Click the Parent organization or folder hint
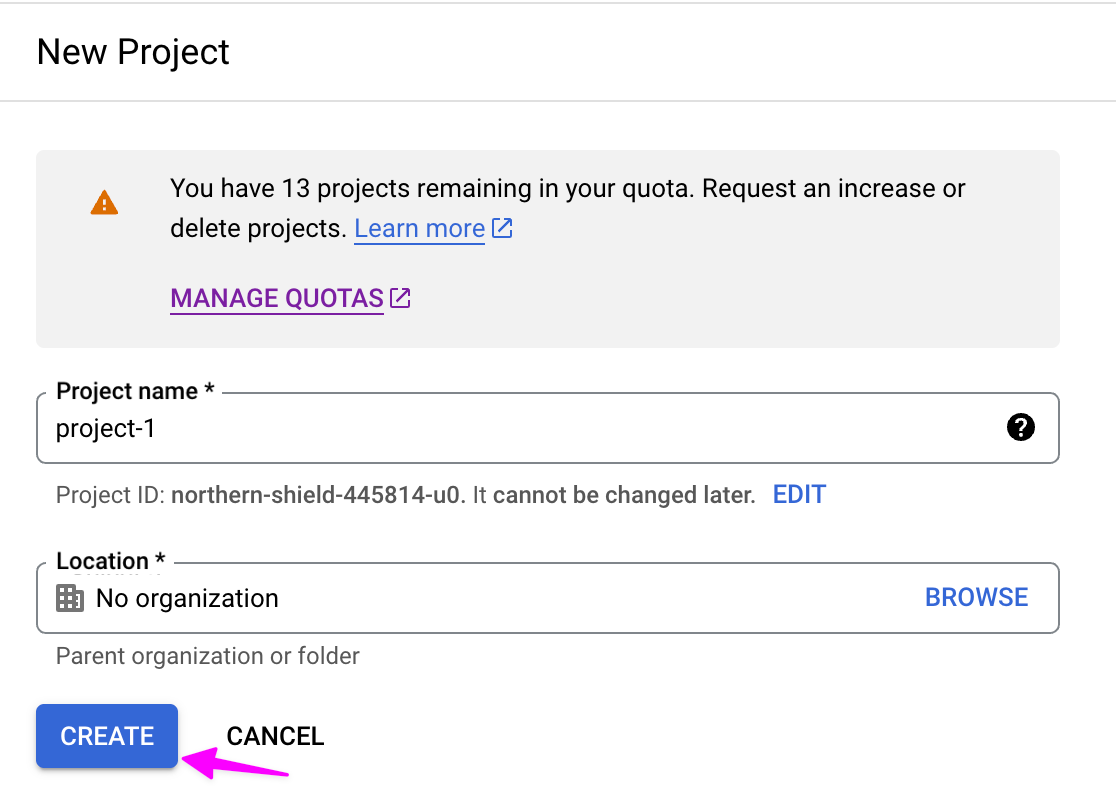Screen dimensions: 1116x804 pos(207,656)
